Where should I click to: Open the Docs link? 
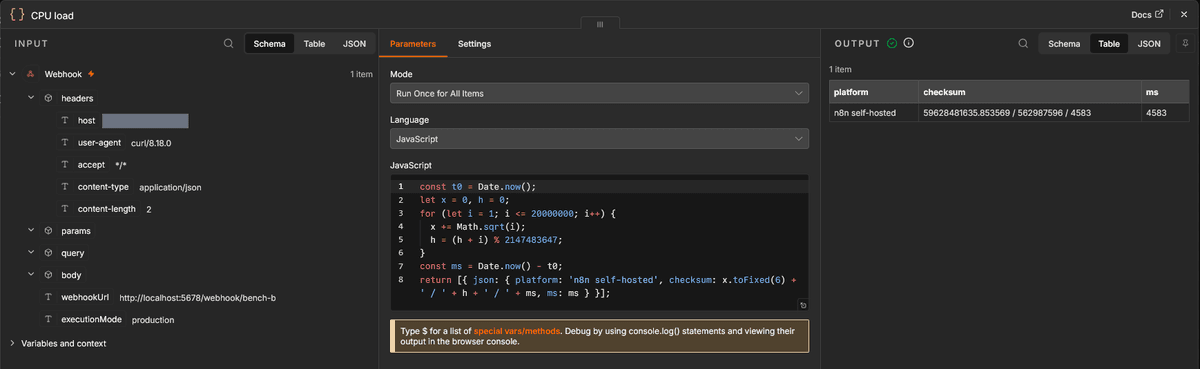tap(1147, 15)
